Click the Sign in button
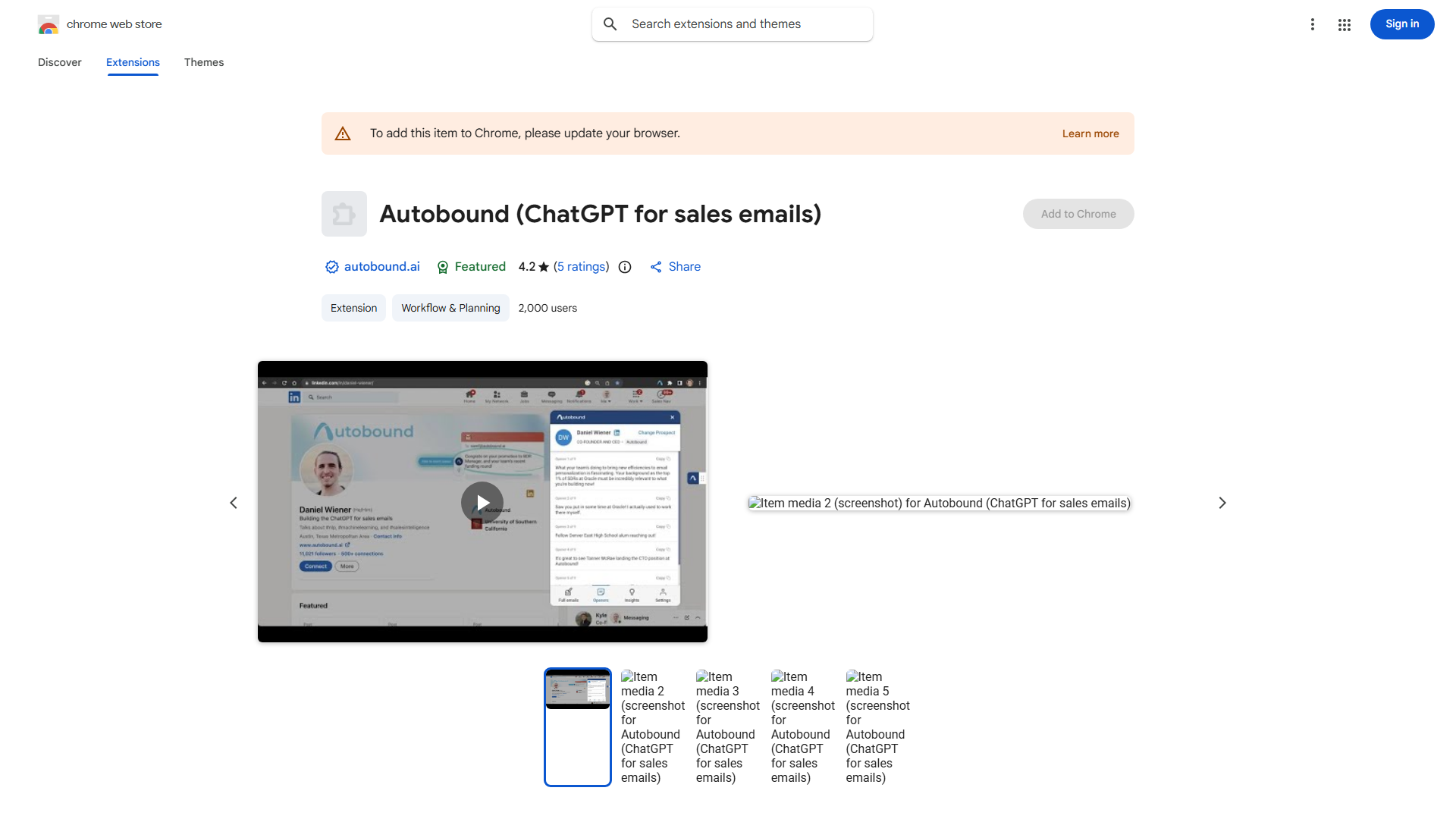This screenshot has height=819, width=1456. 1401,24
